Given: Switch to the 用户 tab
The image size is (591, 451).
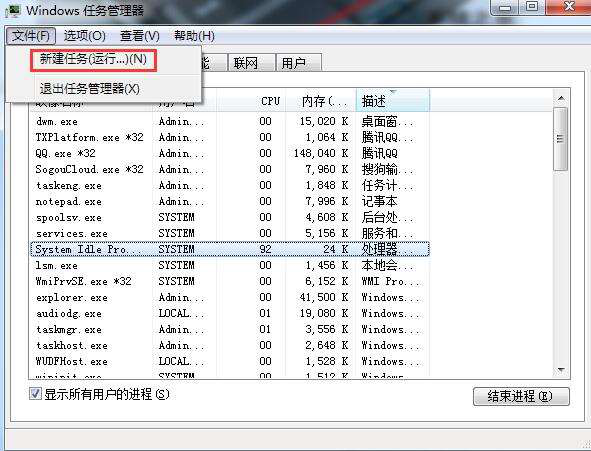Looking at the screenshot, I should [x=299, y=62].
